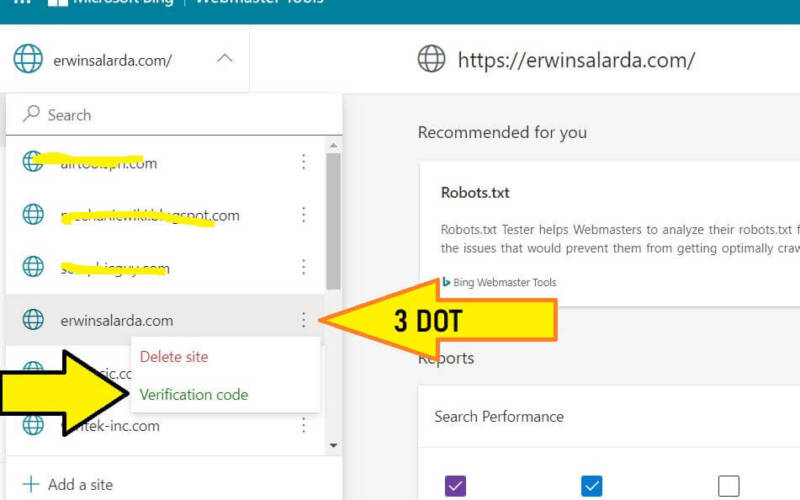800x500 pixels.
Task: Select Delete site from the context menu
Action: pos(174,357)
